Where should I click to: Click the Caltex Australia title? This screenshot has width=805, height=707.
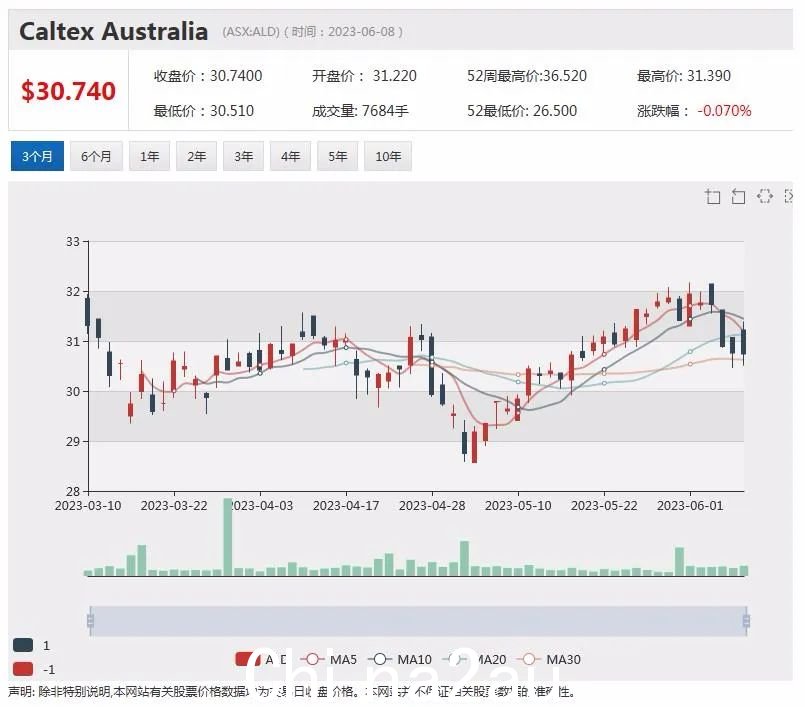pos(113,31)
